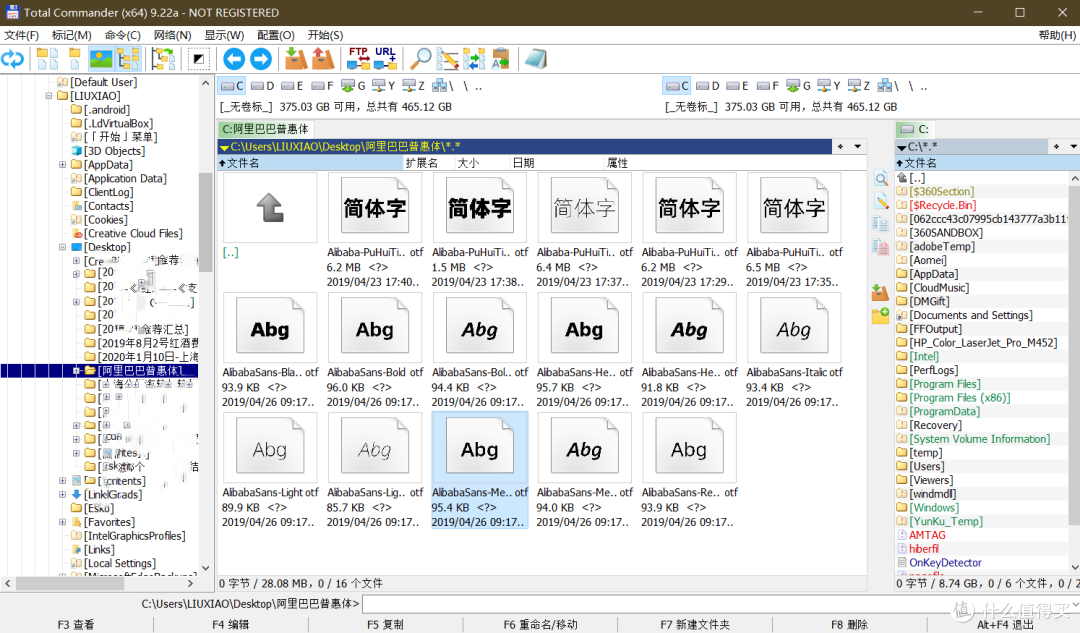
Task: Go back with blue left arrow
Action: click(x=234, y=59)
